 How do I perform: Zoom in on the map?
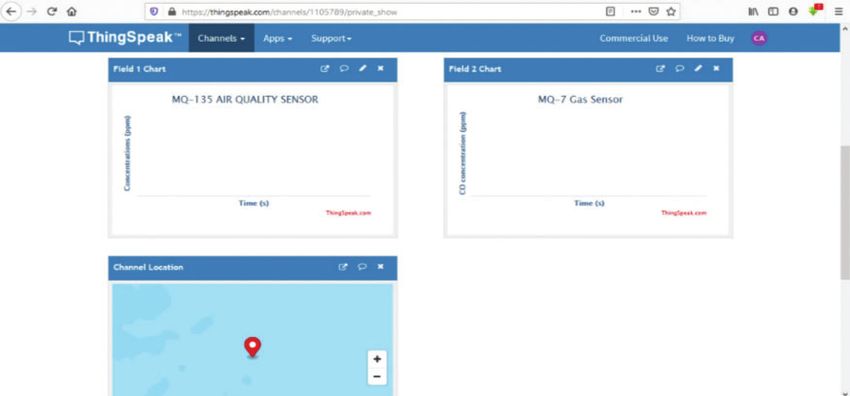(377, 359)
